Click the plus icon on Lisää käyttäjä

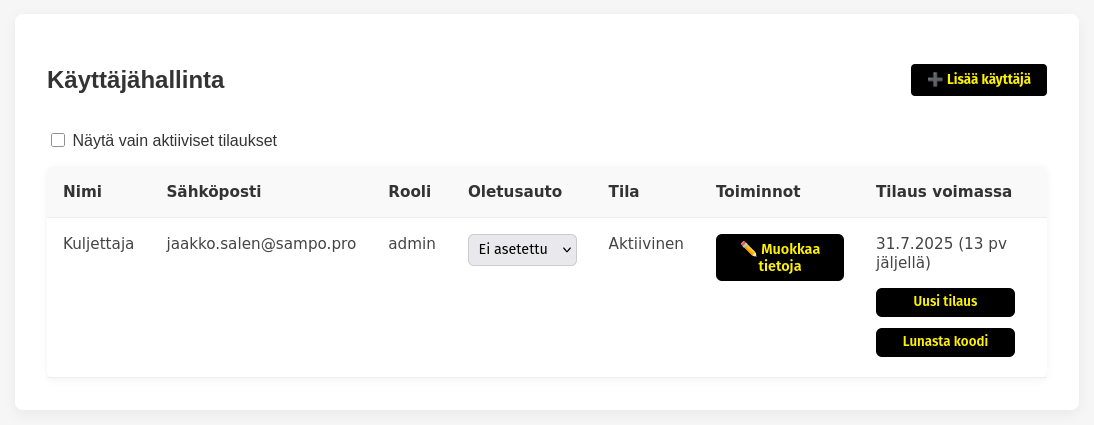tap(935, 80)
